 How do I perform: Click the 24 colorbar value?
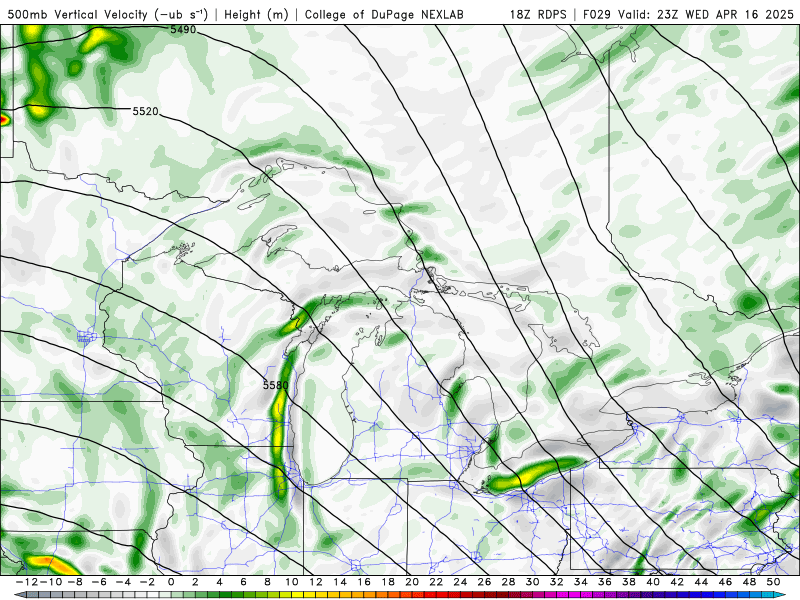pyautogui.click(x=460, y=582)
